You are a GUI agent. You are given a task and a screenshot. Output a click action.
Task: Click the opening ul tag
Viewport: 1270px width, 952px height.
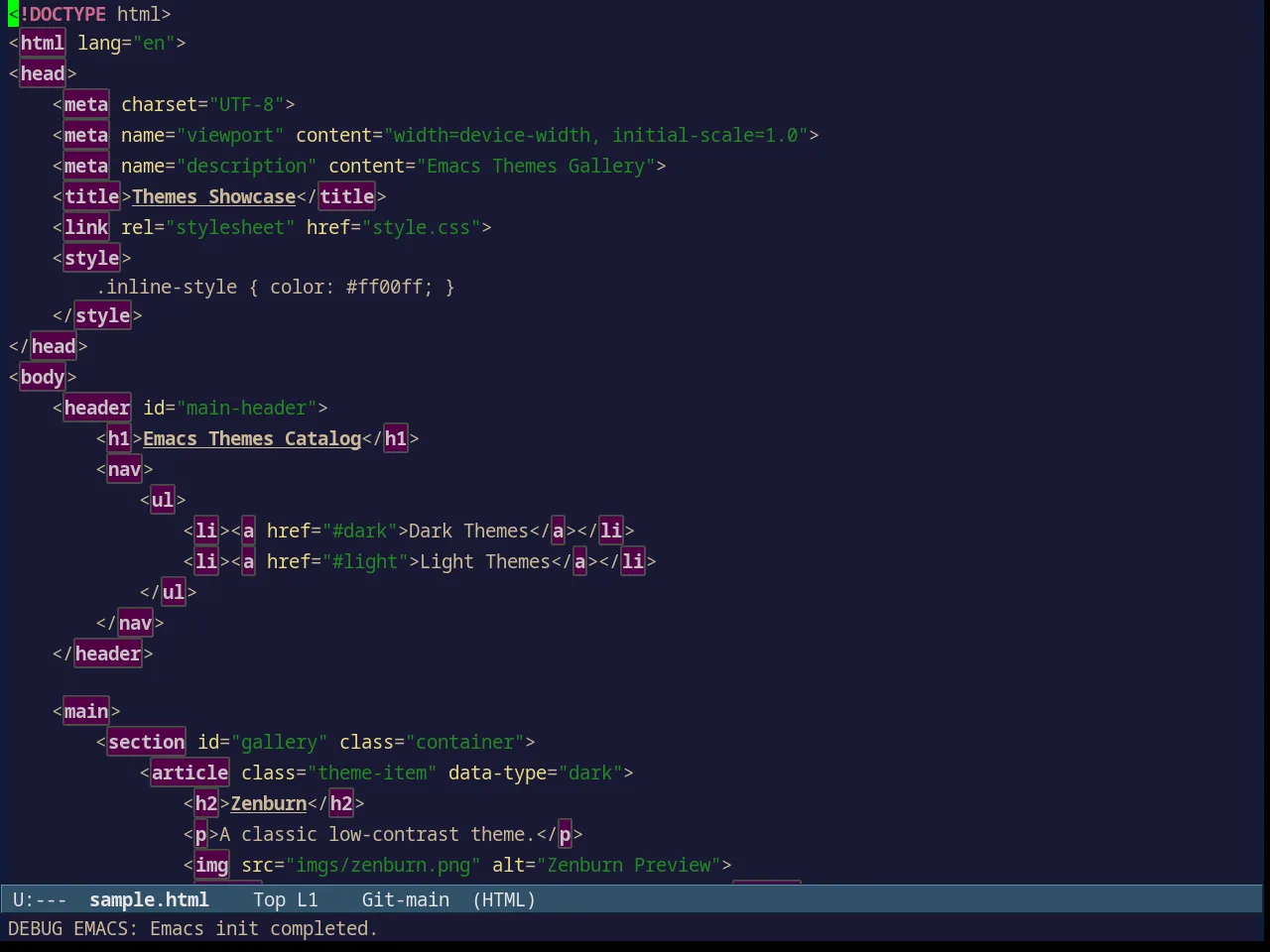pyautogui.click(x=163, y=500)
